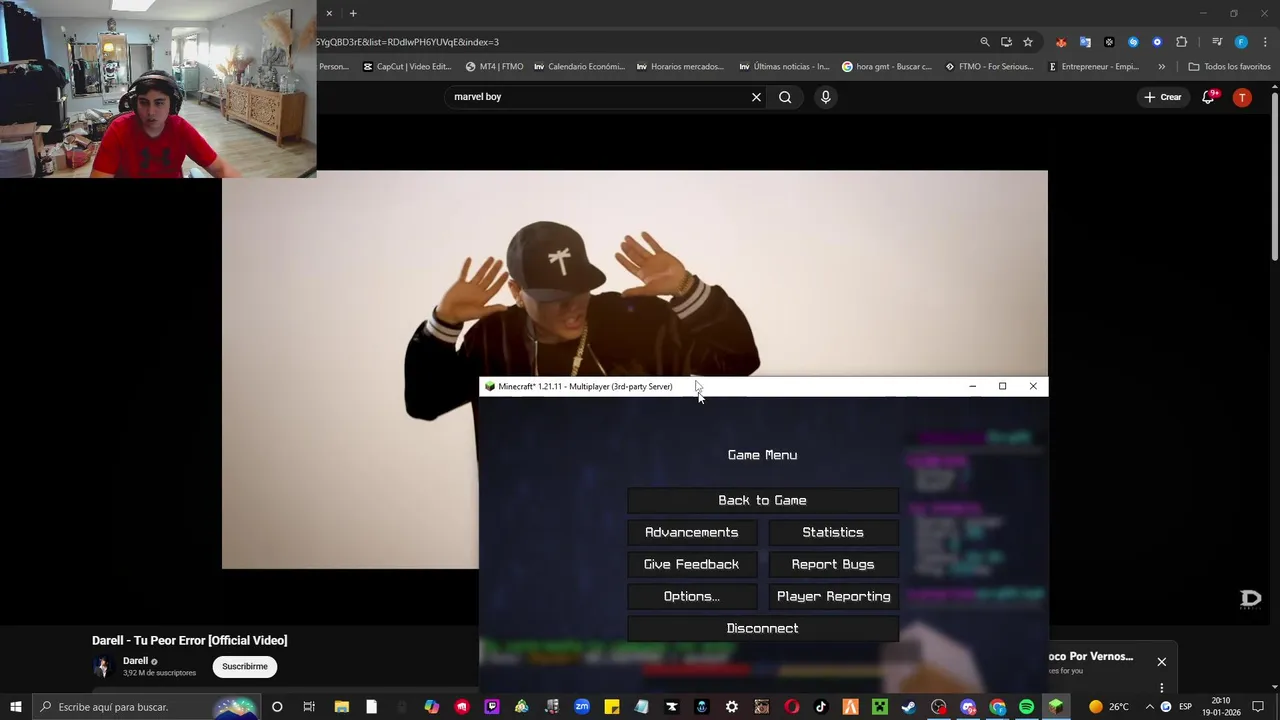Open the Calendario Económi... bookmark

click(x=579, y=67)
